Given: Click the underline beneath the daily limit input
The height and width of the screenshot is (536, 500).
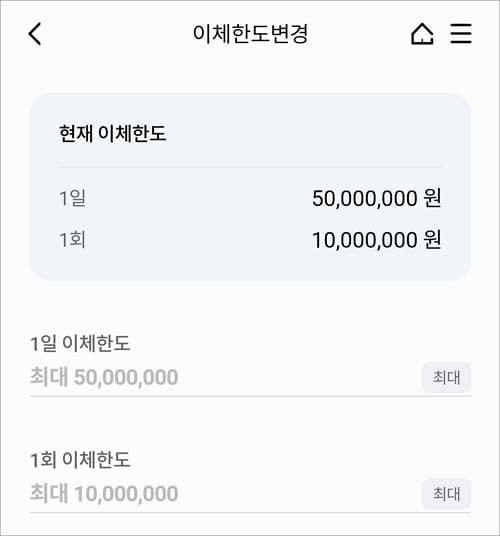Looking at the screenshot, I should [251, 396].
